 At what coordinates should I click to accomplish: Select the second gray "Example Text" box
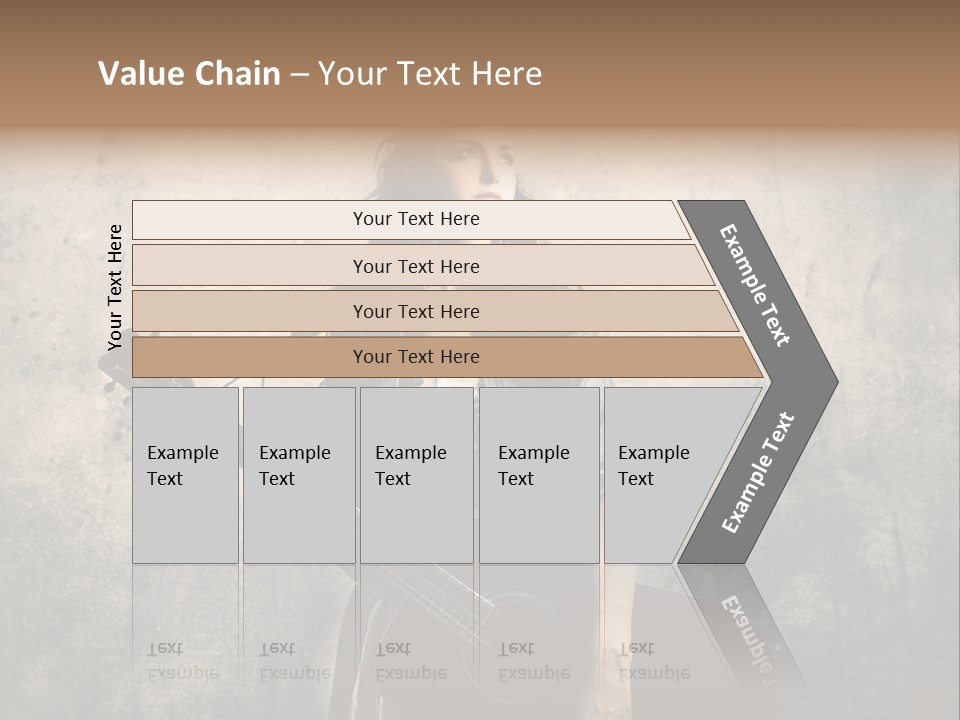(x=298, y=475)
